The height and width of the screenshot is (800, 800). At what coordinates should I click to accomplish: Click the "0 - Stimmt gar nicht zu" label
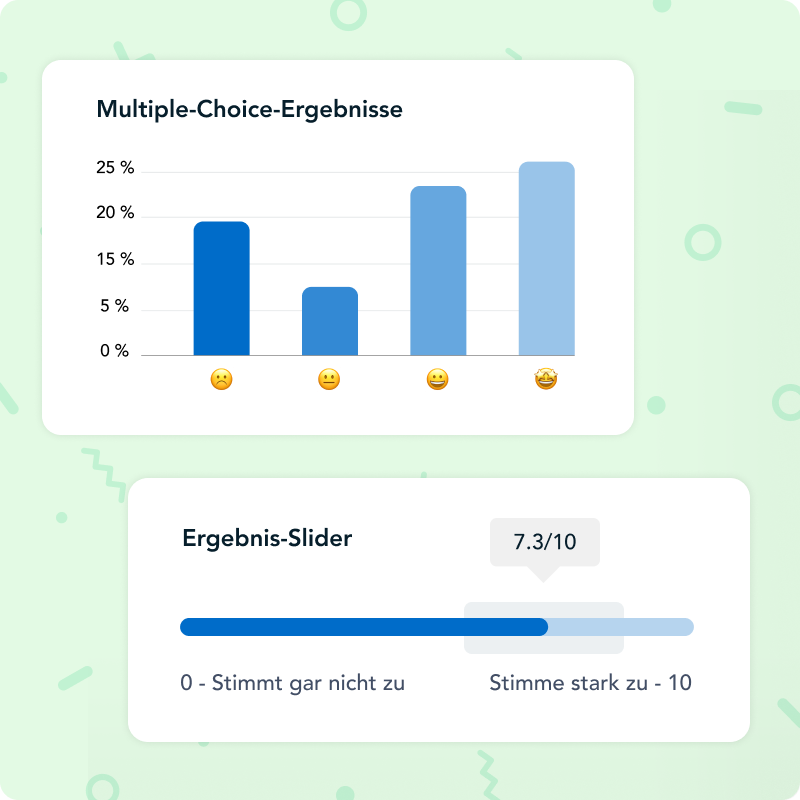coord(292,684)
